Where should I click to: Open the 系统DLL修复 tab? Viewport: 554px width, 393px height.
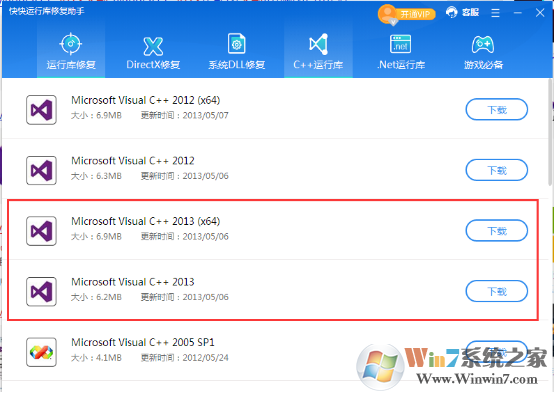click(x=236, y=52)
